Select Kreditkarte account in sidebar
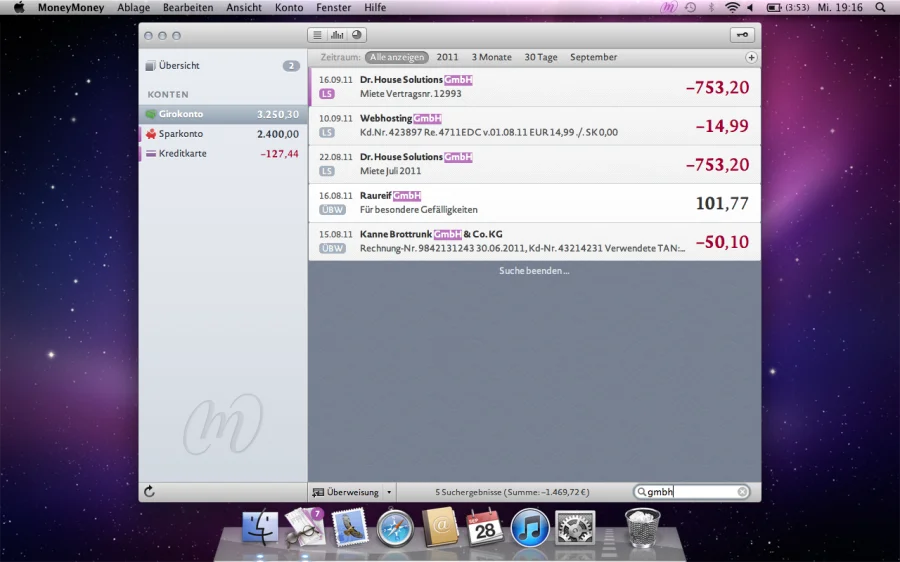 tap(182, 154)
